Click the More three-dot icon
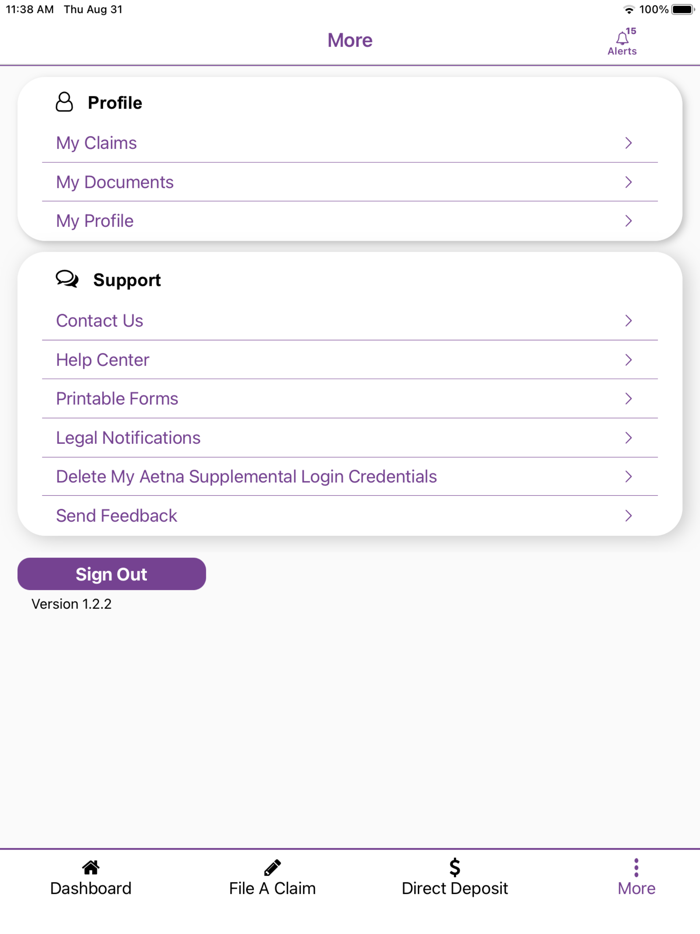Viewport: 700px width, 934px height. coord(637,866)
